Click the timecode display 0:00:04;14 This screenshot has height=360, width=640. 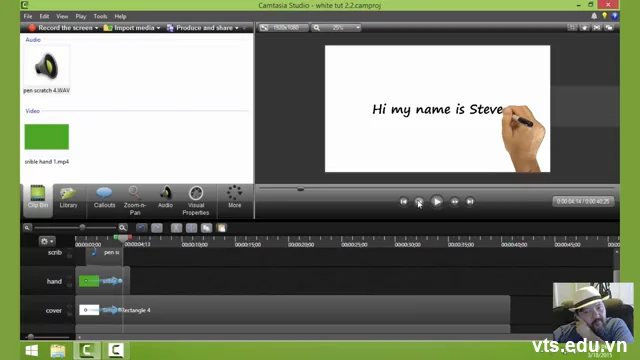(583, 201)
